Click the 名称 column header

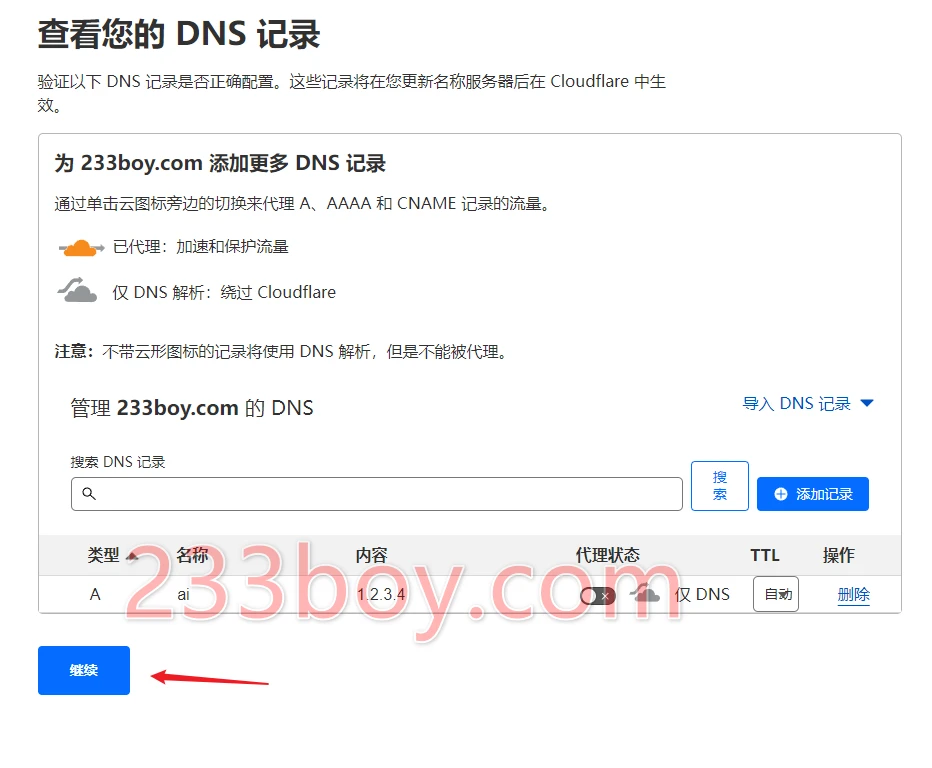pos(192,555)
